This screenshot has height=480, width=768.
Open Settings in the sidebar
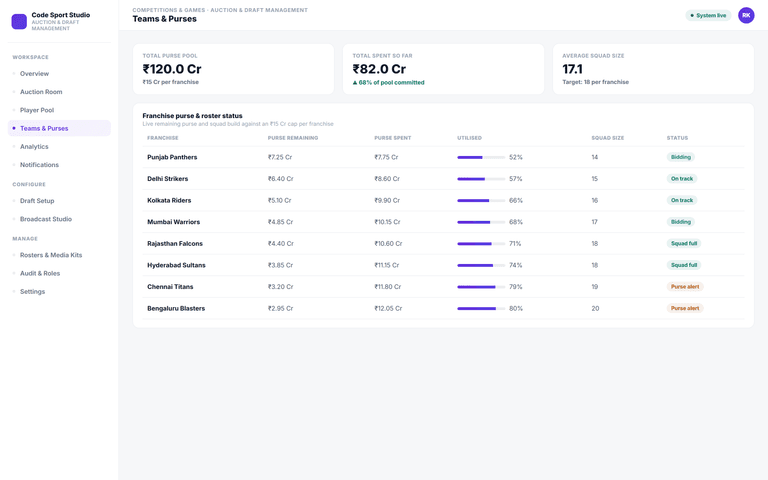pos(59,291)
